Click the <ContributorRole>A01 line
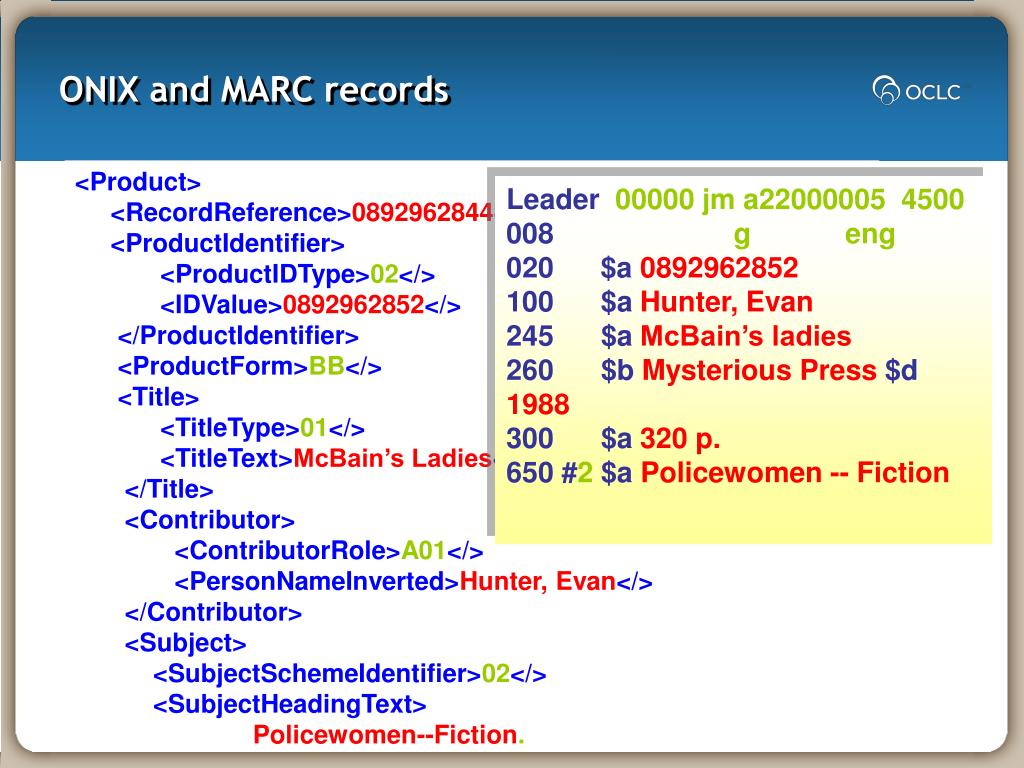This screenshot has width=1024, height=768. [328, 551]
